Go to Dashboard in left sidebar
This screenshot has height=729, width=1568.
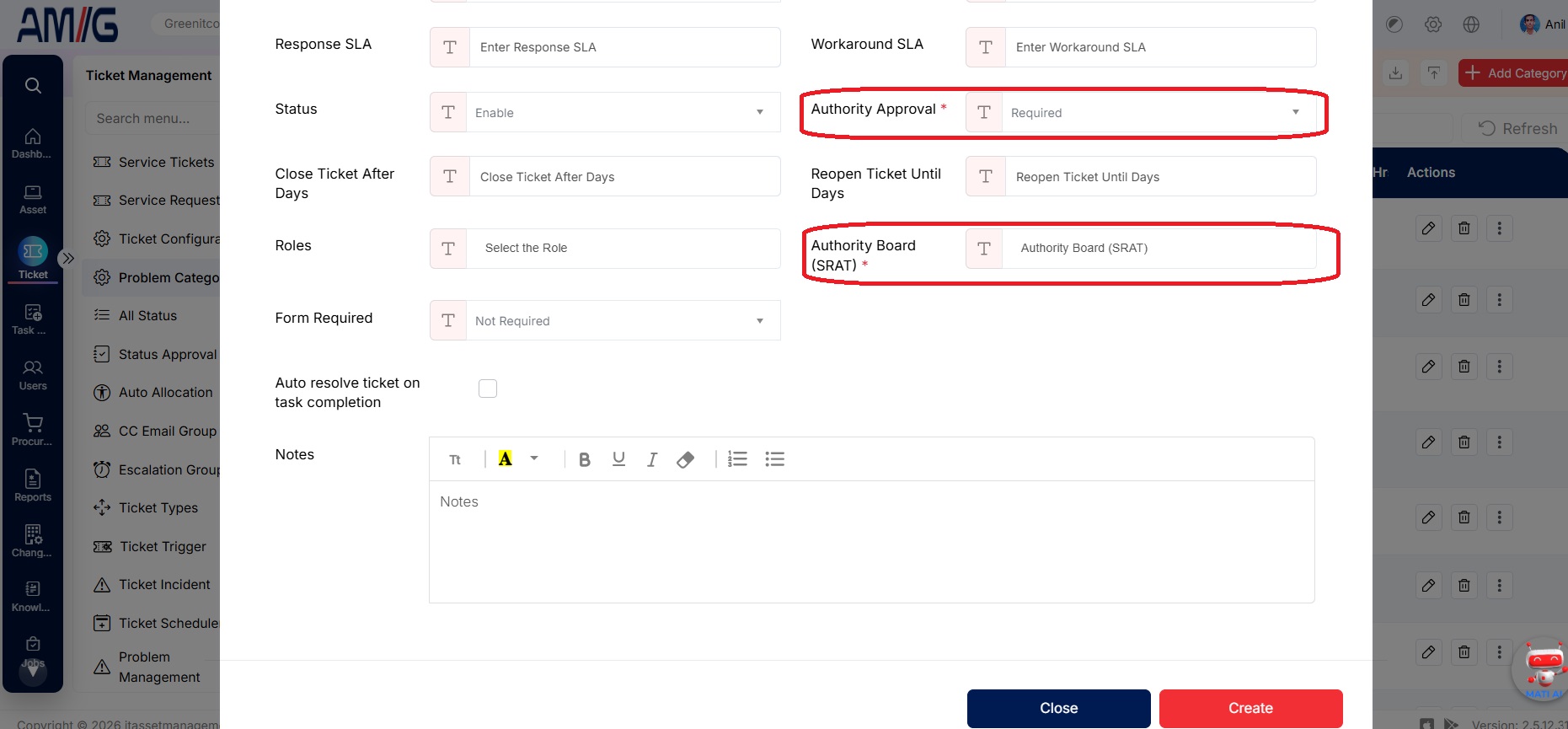pyautogui.click(x=32, y=143)
